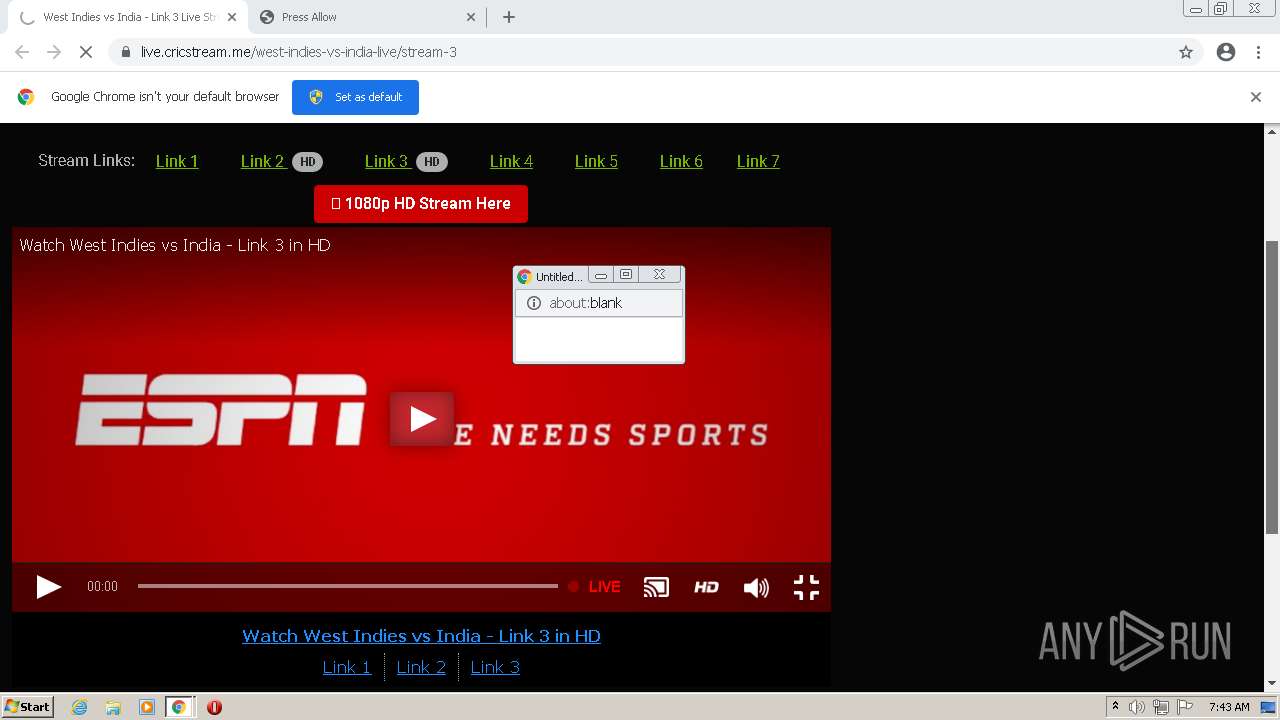Show hidden system tray icons

point(1115,707)
